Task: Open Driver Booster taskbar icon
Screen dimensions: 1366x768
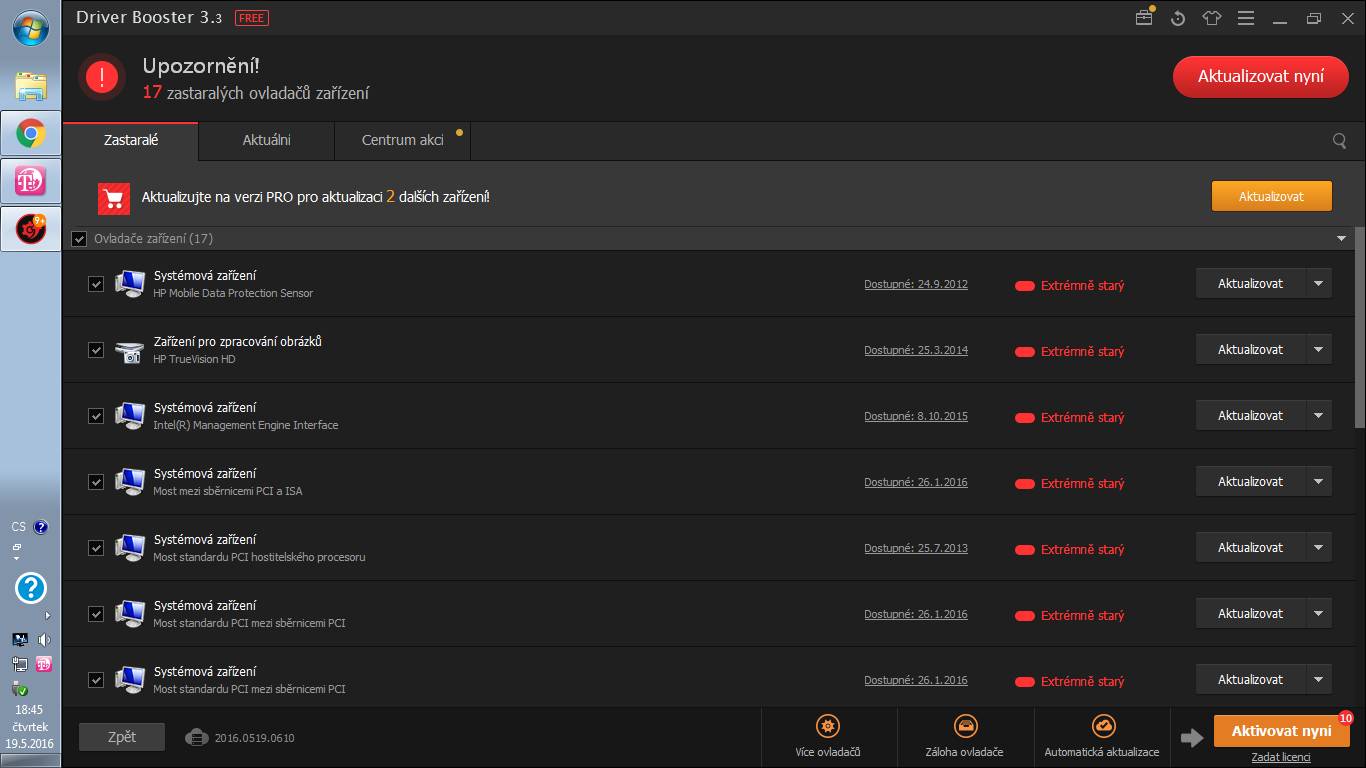Action: (x=31, y=229)
